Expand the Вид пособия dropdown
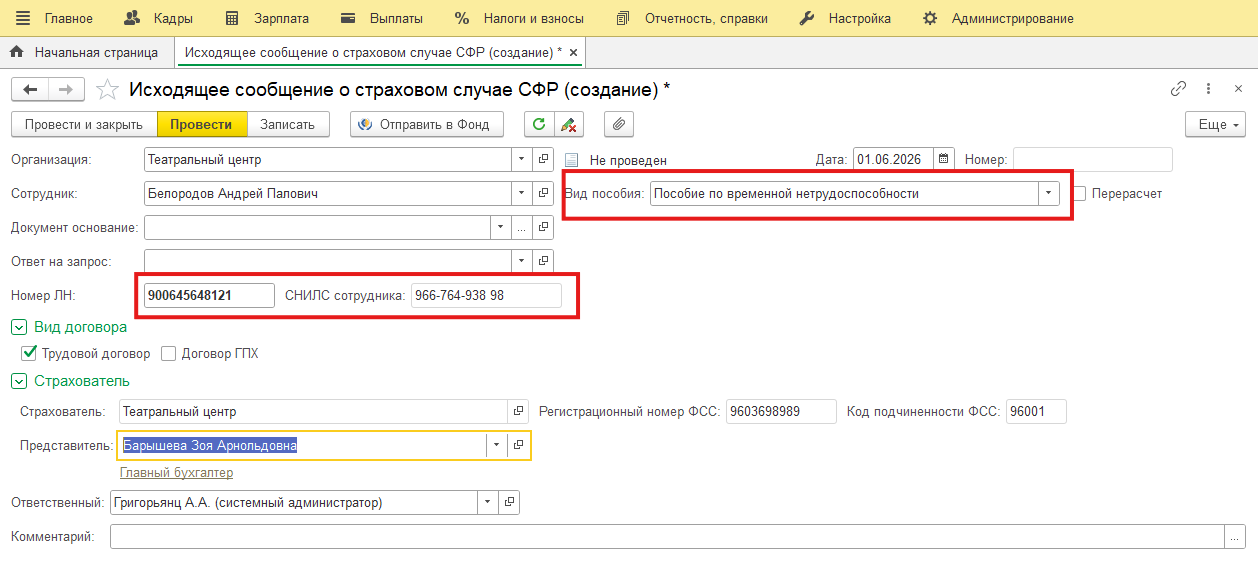 [x=1048, y=193]
